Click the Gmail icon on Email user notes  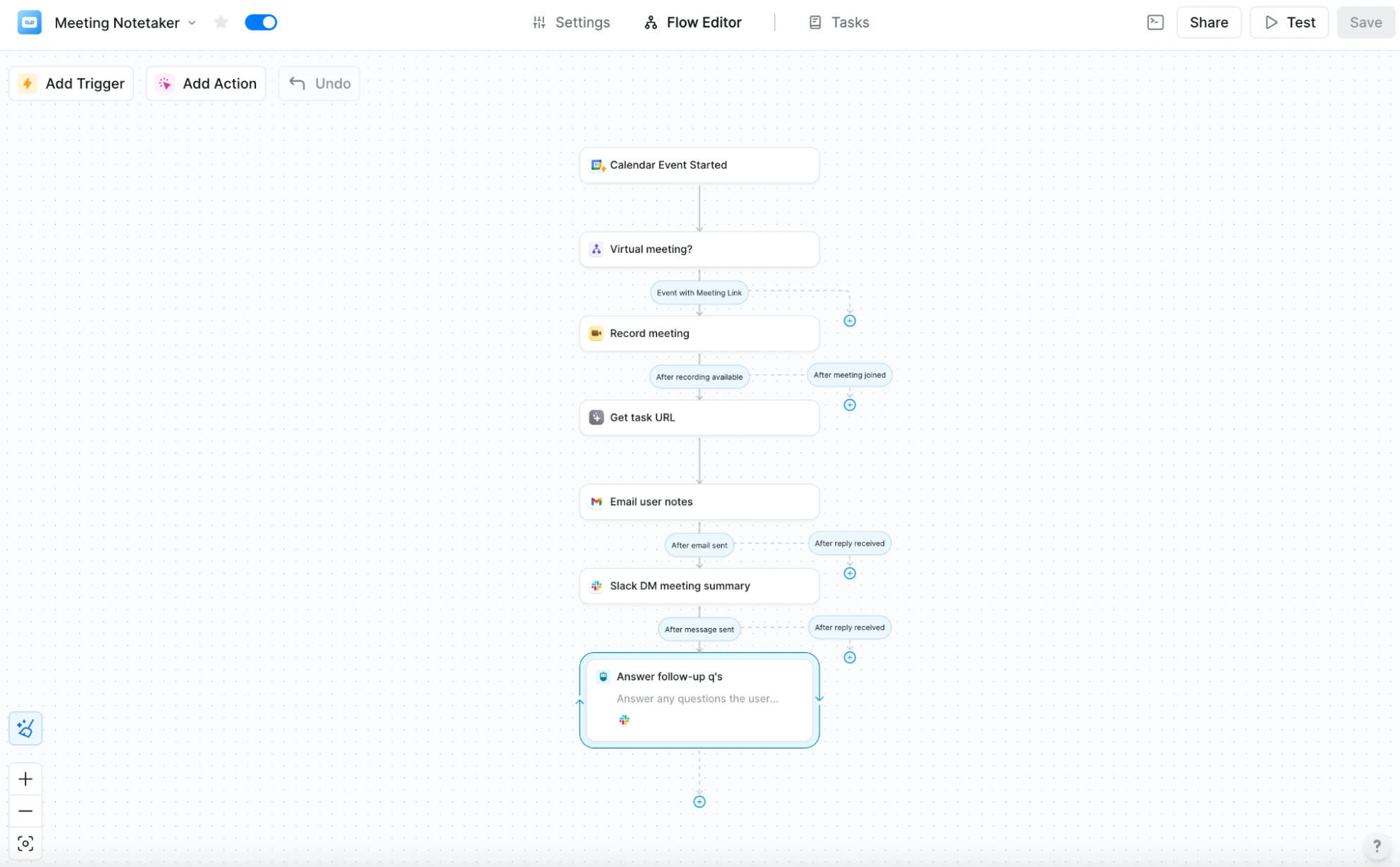(596, 502)
